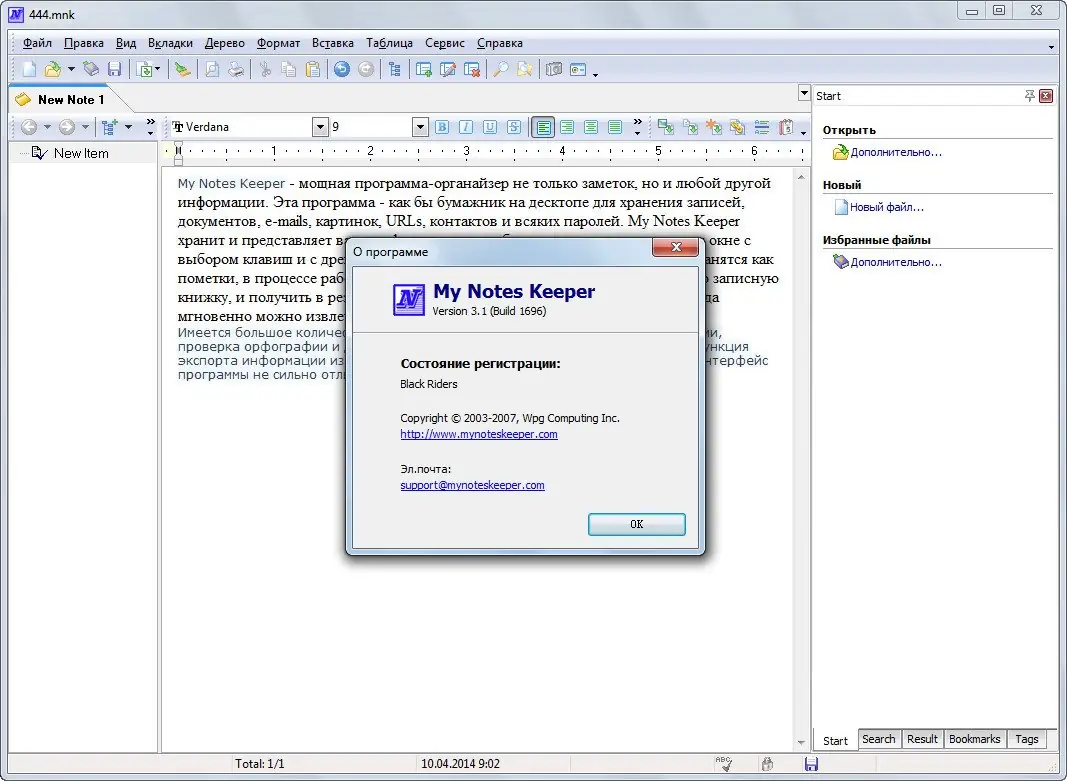Image resolution: width=1067 pixels, height=781 pixels.
Task: Toggle Italic formatting
Action: 465,127
